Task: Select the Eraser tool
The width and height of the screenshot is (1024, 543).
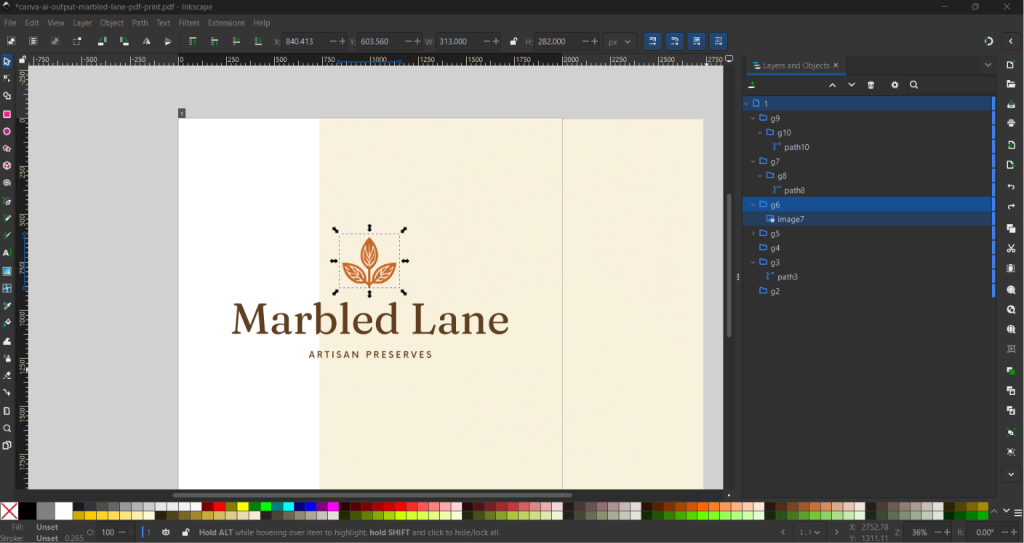Action: [7, 375]
